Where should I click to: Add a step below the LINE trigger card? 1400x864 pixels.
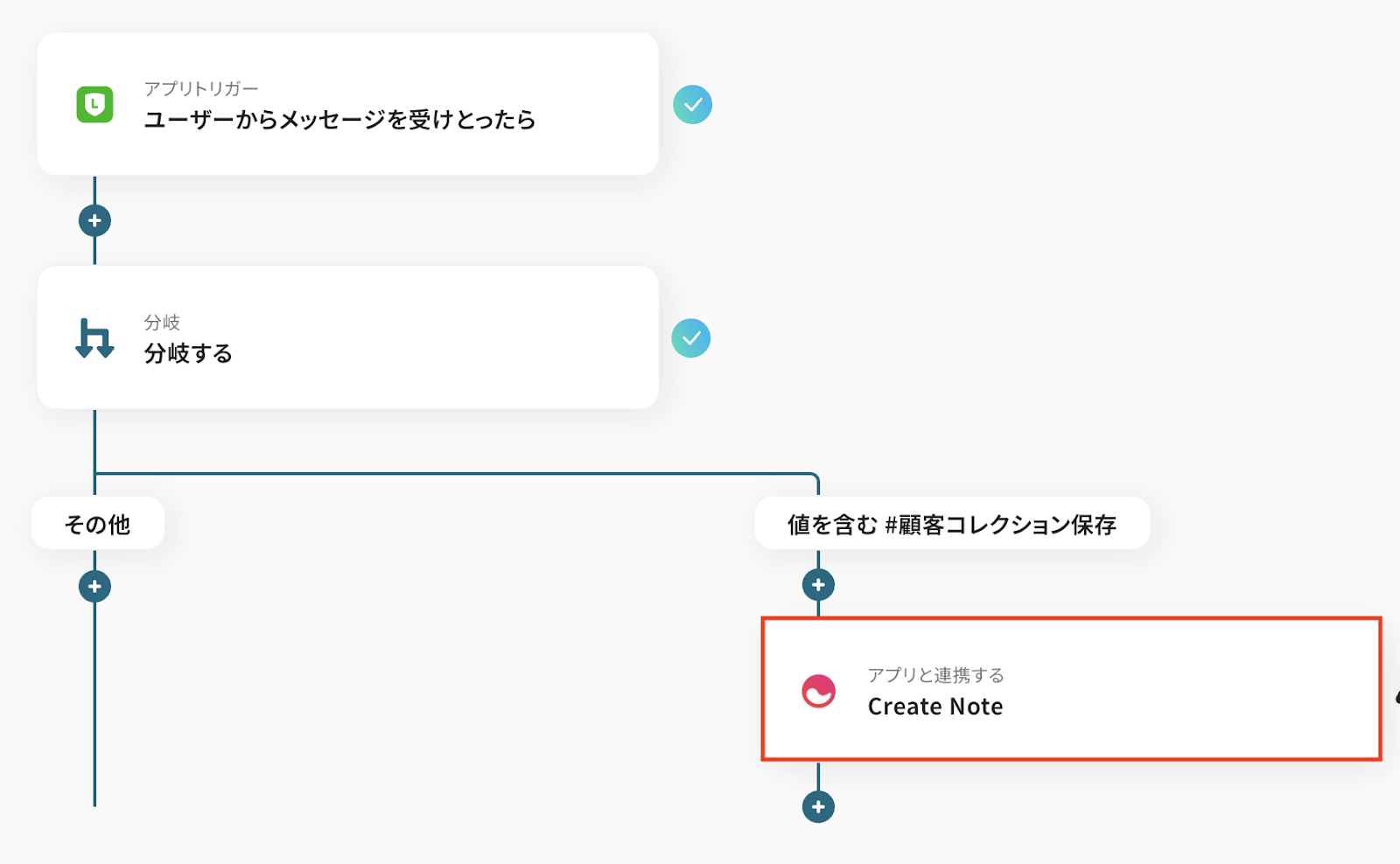(94, 220)
